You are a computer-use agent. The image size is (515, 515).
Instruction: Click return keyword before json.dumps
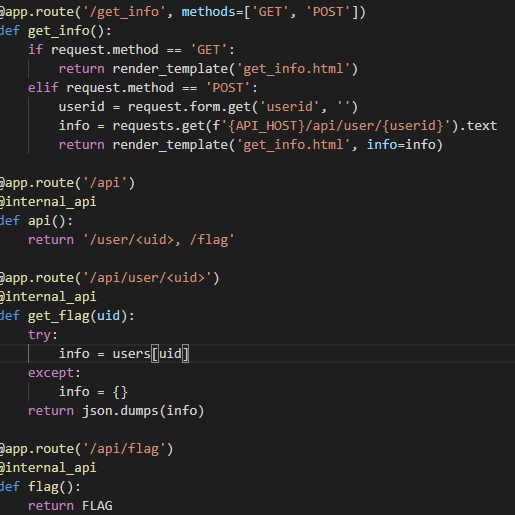51,411
